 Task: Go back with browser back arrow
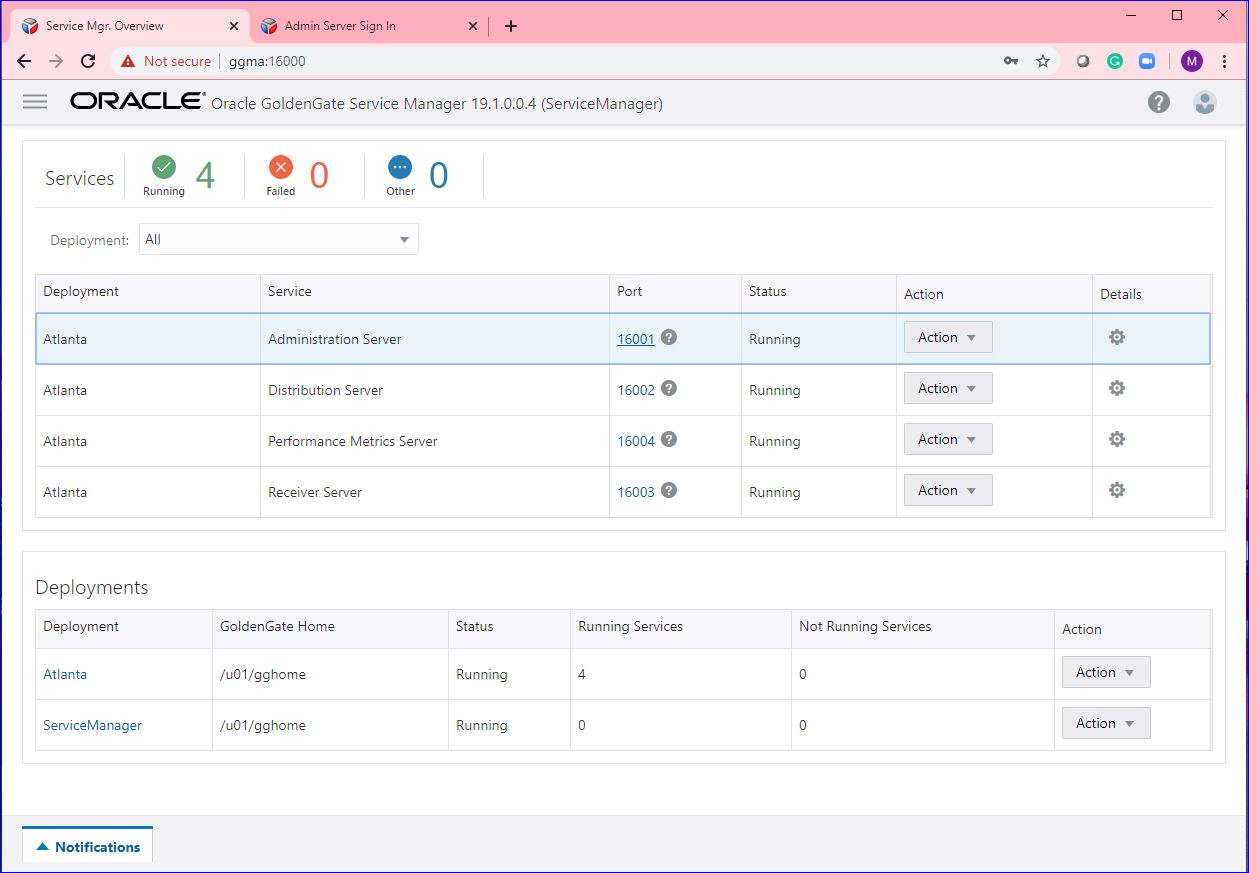(x=24, y=61)
